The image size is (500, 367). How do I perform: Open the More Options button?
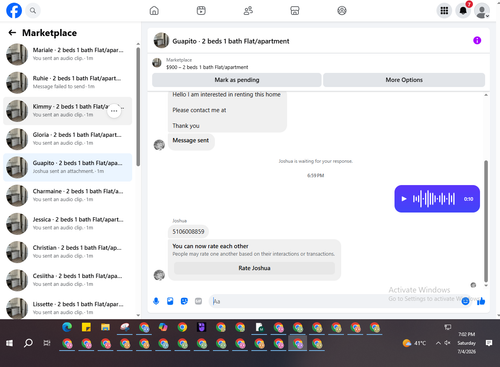[x=404, y=80]
